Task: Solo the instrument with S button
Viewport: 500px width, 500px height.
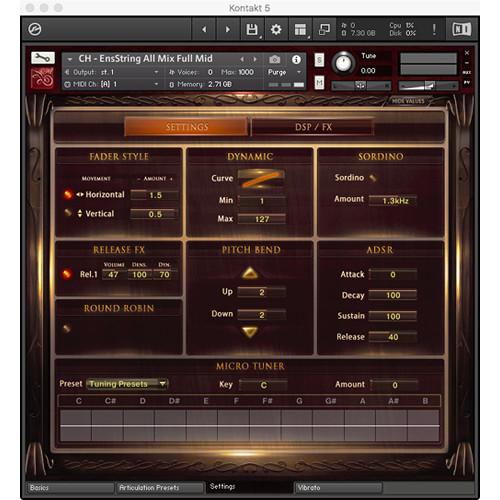Action: [x=319, y=60]
